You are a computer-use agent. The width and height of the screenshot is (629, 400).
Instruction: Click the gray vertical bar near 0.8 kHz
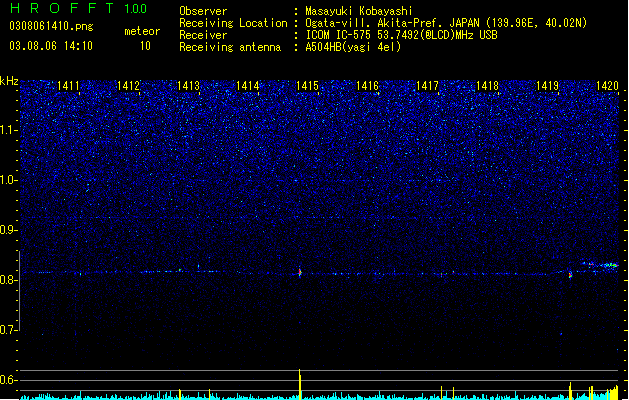[x=19, y=290]
